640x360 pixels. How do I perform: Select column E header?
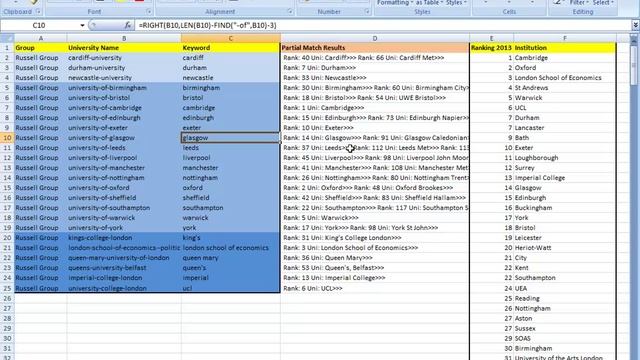[x=491, y=38]
